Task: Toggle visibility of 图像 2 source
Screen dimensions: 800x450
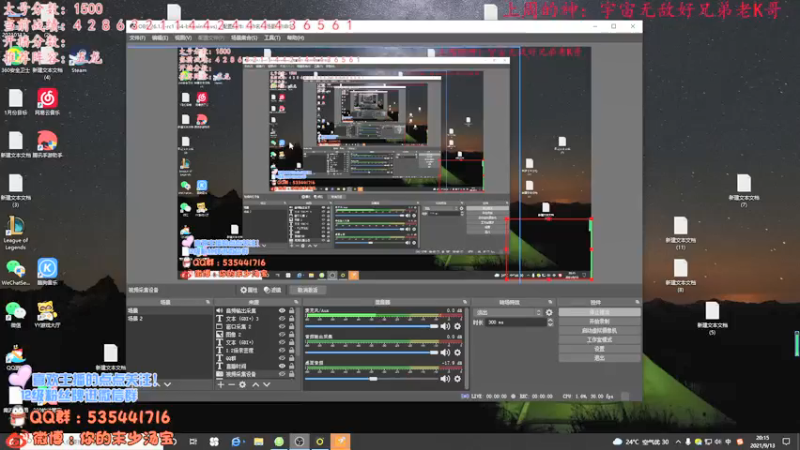Action: (282, 335)
